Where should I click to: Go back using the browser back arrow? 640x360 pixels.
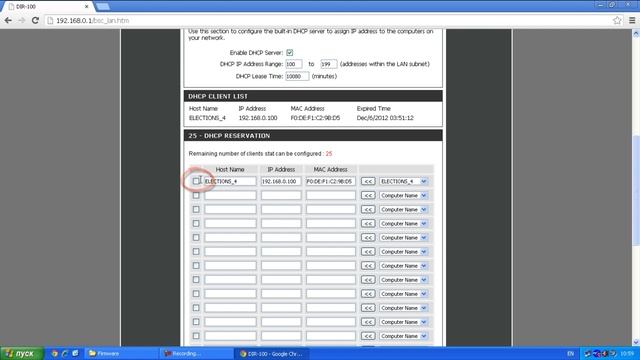tap(8, 20)
